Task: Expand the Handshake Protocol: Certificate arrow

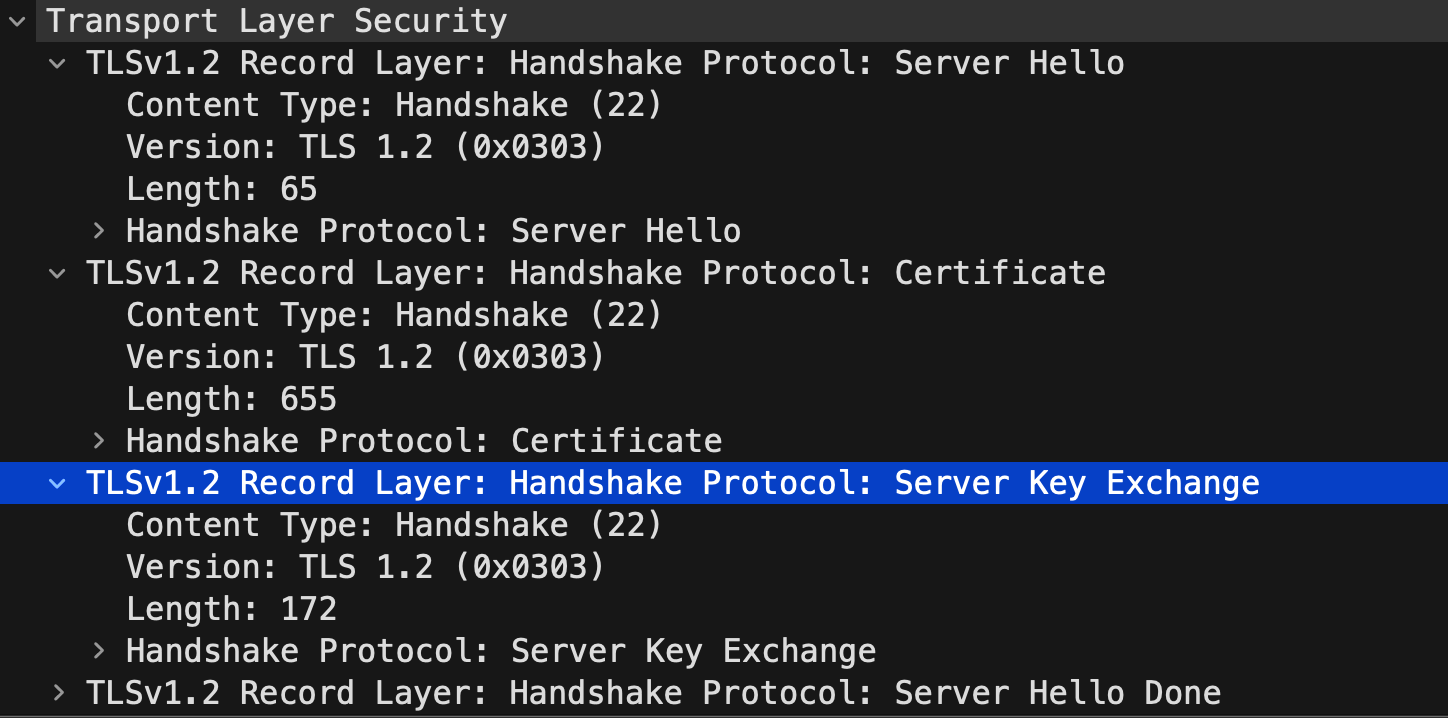Action: (x=98, y=441)
